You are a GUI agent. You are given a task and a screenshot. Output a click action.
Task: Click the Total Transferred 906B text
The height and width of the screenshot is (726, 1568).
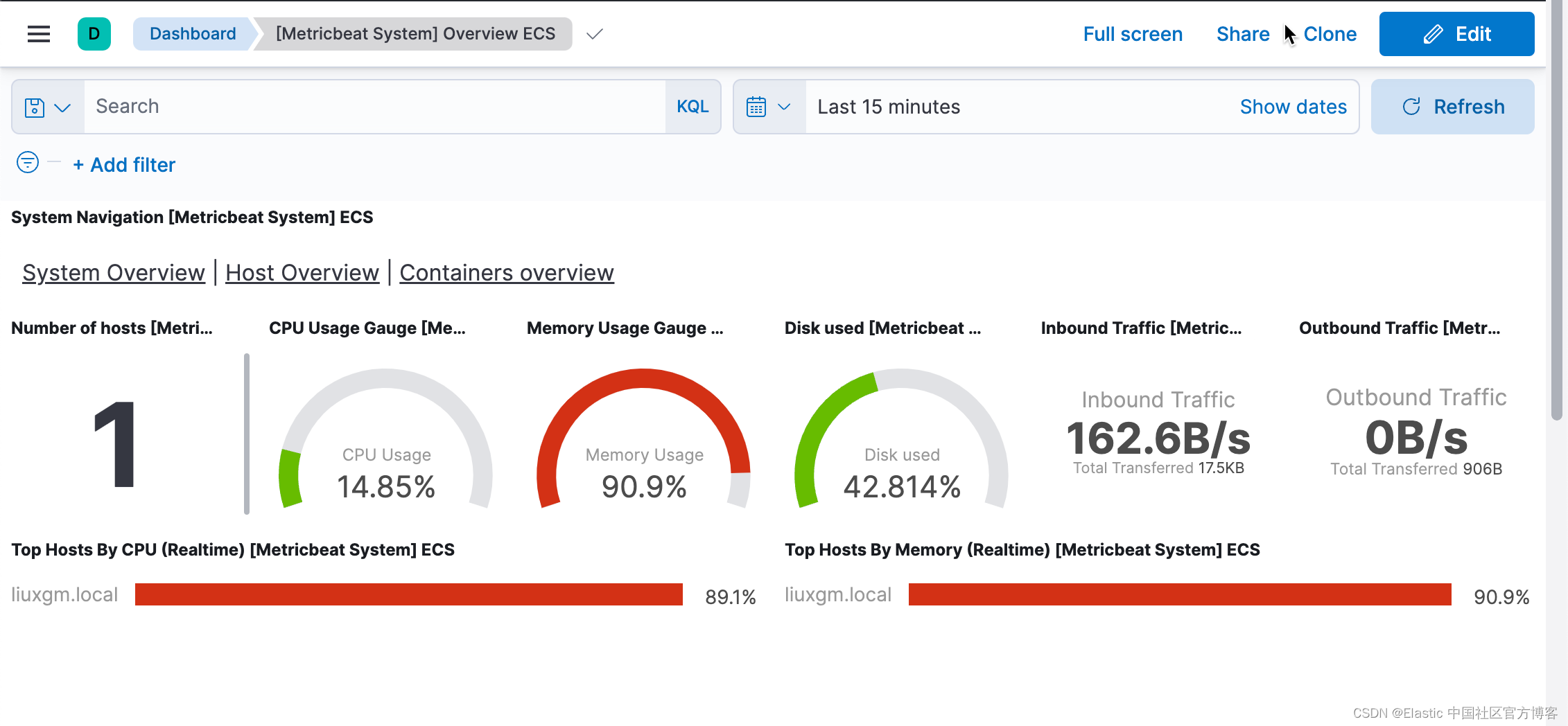[1416, 469]
